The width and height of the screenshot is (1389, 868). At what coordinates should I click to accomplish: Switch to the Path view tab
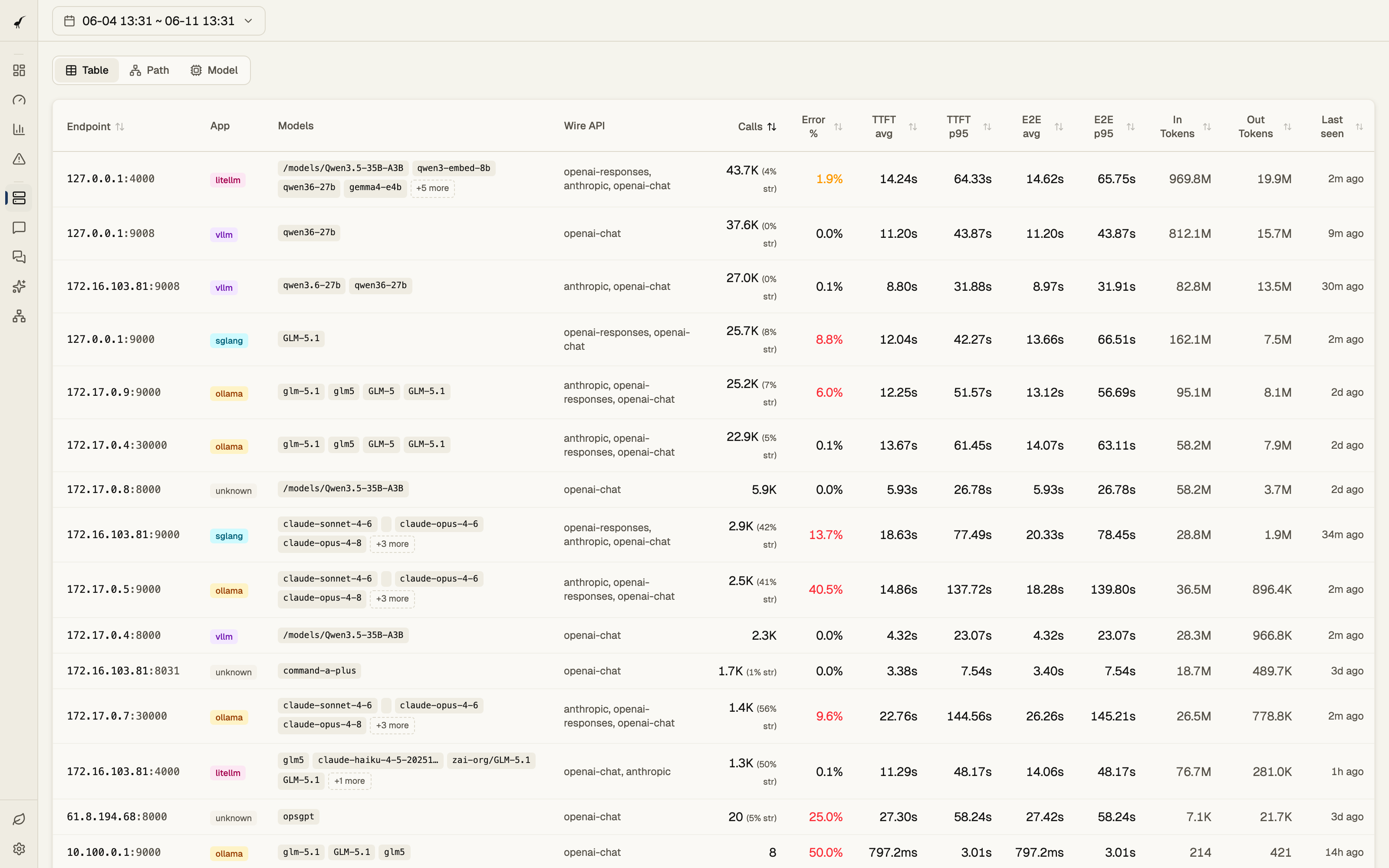pyautogui.click(x=149, y=71)
